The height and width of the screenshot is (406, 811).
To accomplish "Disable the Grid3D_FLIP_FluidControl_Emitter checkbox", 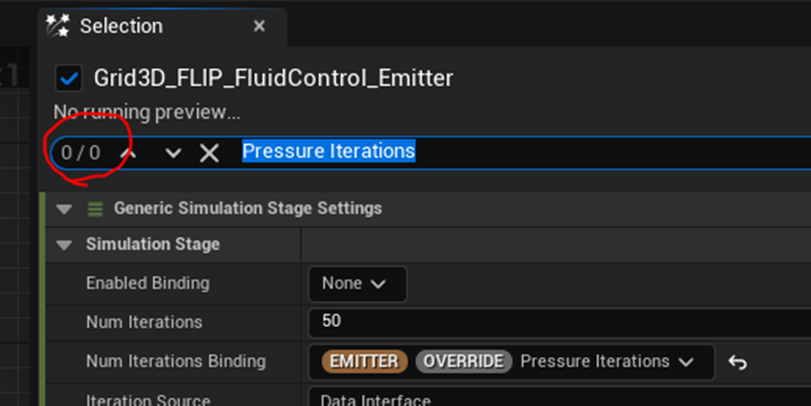I will tap(69, 78).
